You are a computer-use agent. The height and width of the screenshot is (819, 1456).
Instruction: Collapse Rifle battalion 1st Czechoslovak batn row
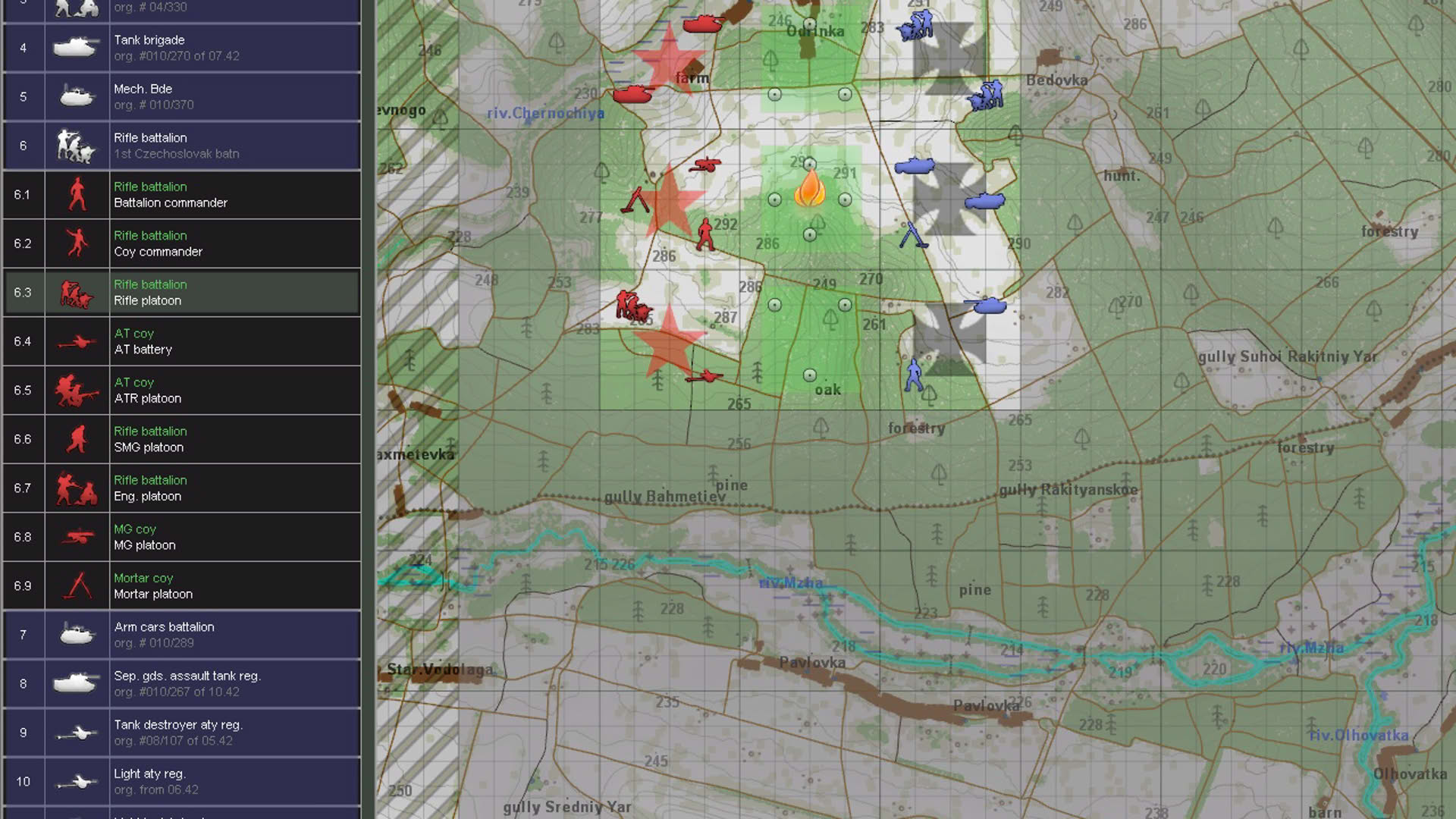[x=182, y=146]
